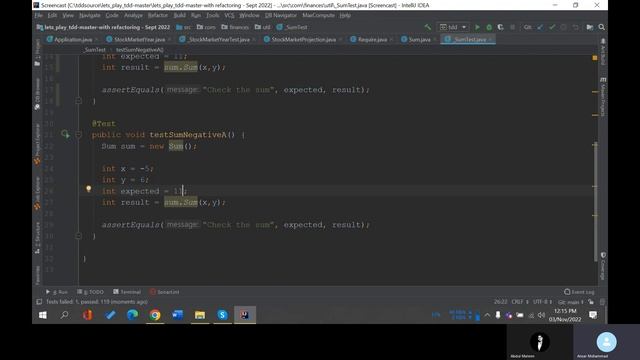Open the Windows notification center icon

593,315
